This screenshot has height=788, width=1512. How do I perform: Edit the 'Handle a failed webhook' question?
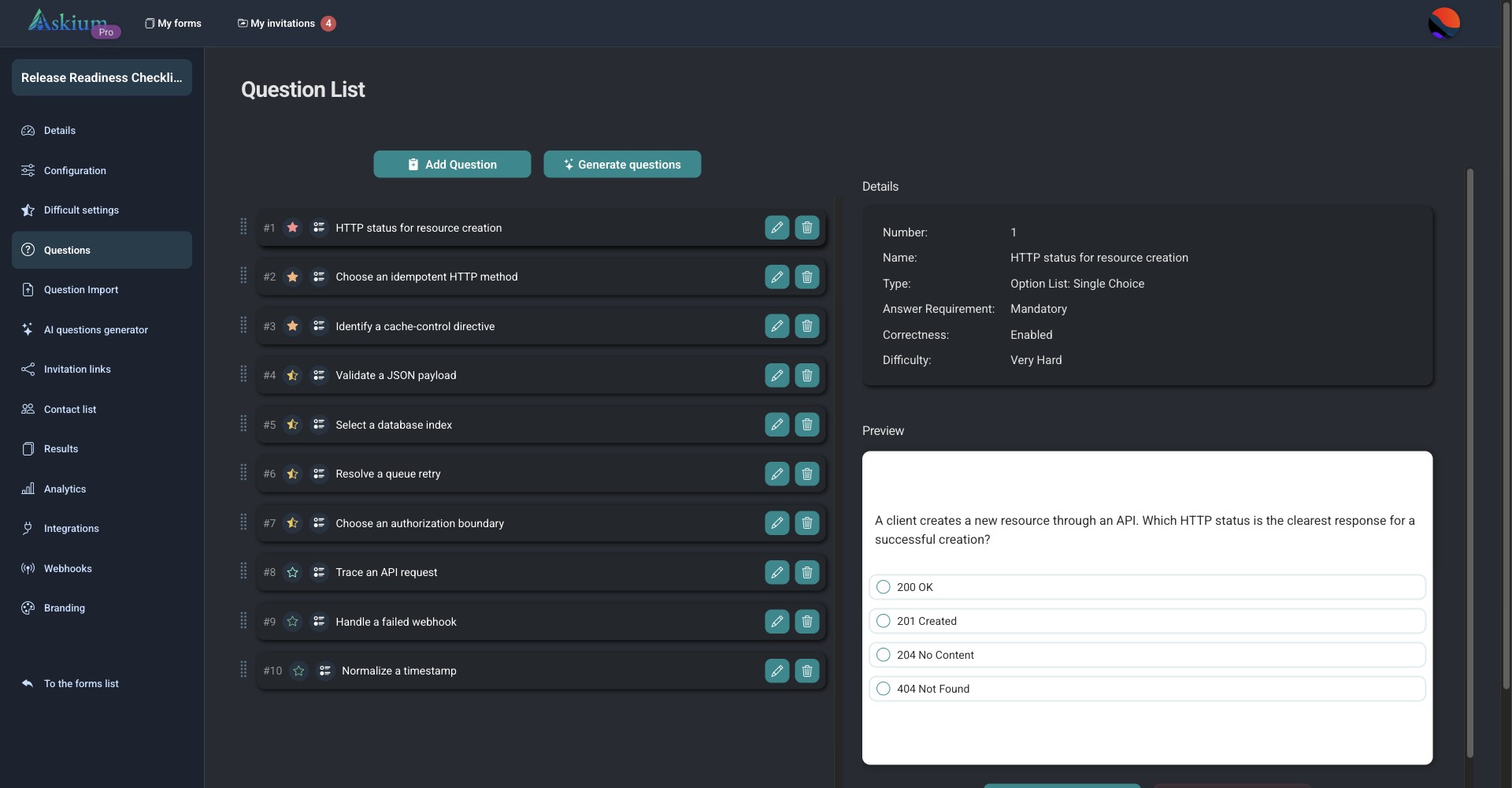pyautogui.click(x=776, y=622)
